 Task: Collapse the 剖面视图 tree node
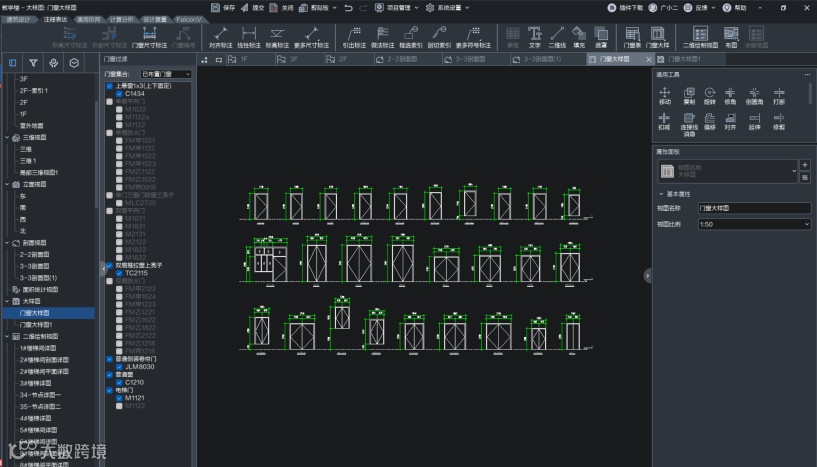pos(7,243)
